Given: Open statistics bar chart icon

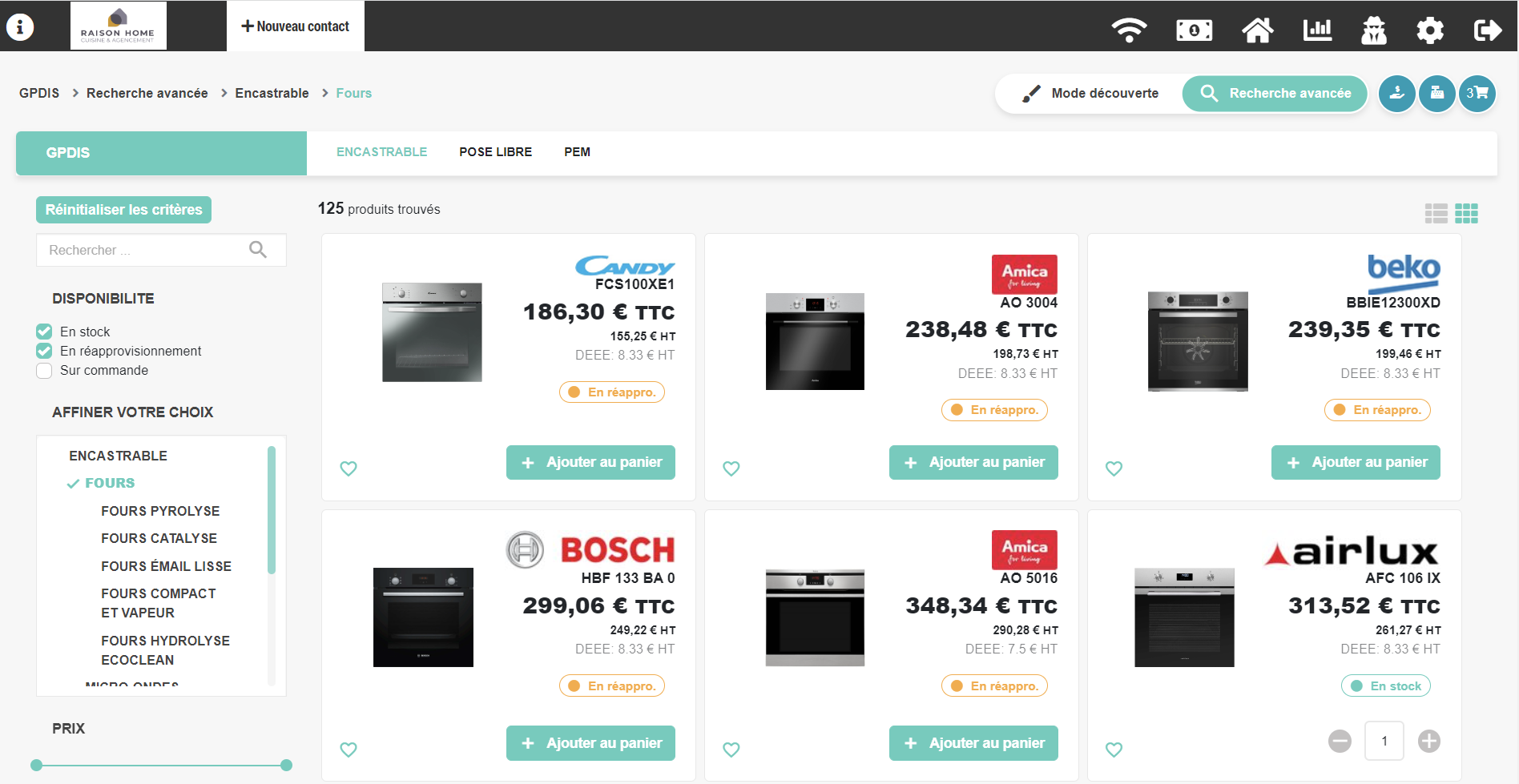Looking at the screenshot, I should [x=1317, y=30].
